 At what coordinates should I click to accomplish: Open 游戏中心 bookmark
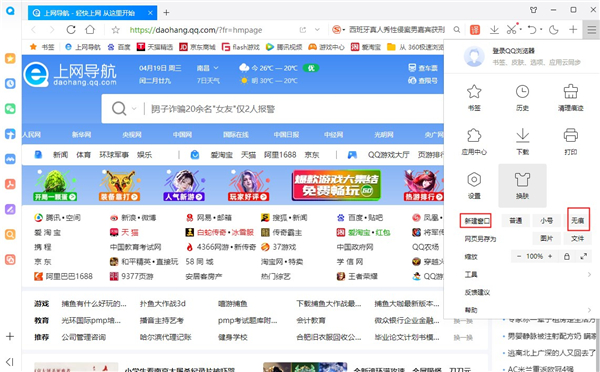pyautogui.click(x=326, y=47)
